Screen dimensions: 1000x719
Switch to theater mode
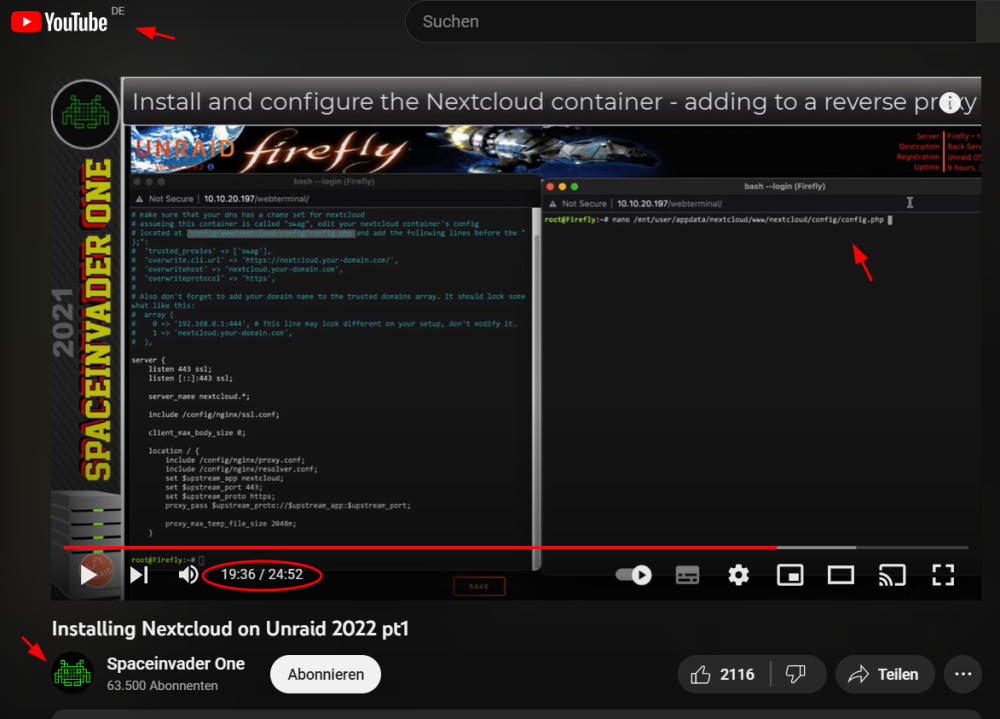click(841, 575)
